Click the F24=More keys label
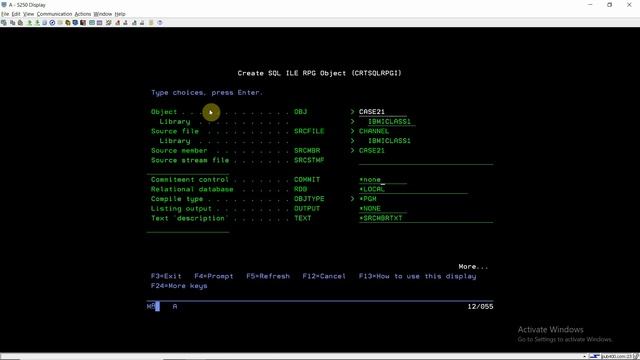The width and height of the screenshot is (640, 360). coord(179,286)
